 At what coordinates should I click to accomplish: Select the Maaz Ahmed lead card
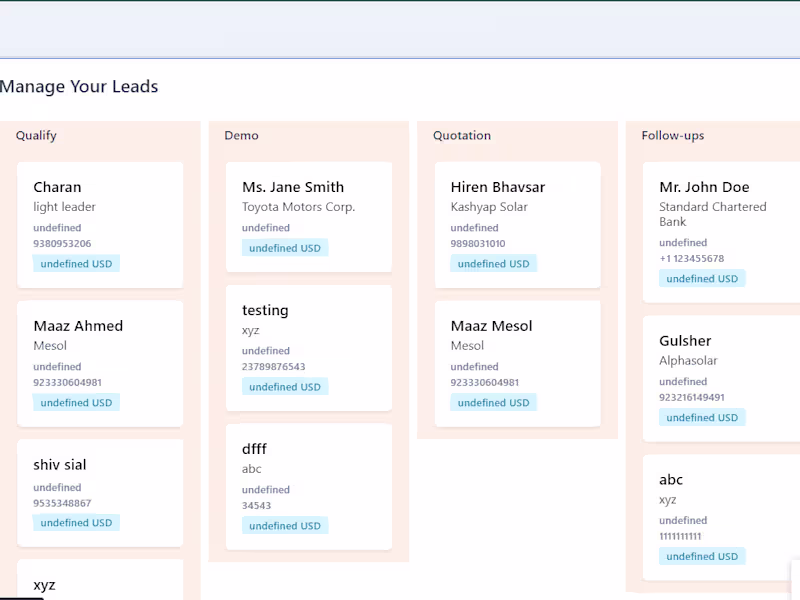coord(100,363)
